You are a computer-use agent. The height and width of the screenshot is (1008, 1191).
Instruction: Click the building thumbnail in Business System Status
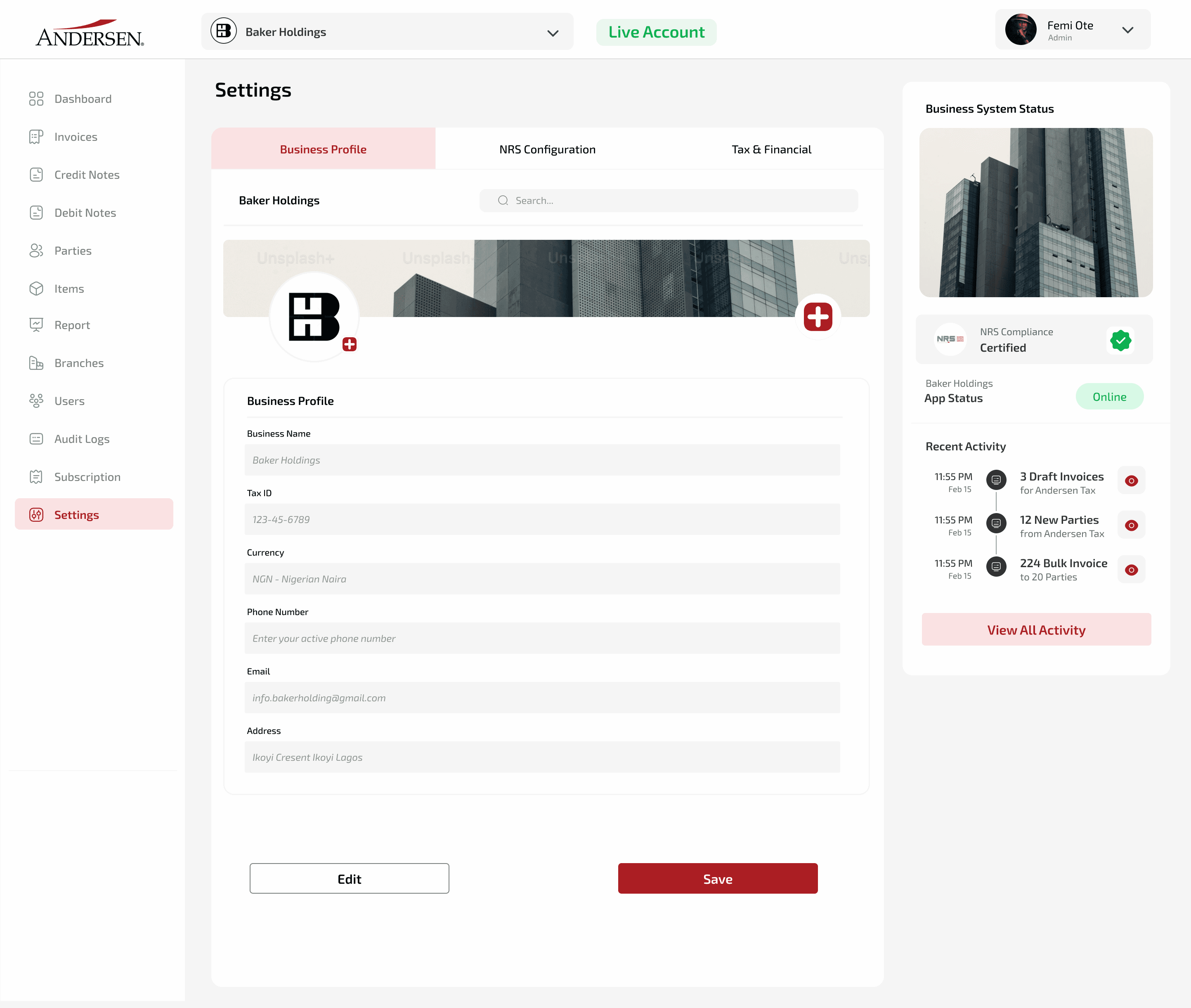click(1036, 213)
